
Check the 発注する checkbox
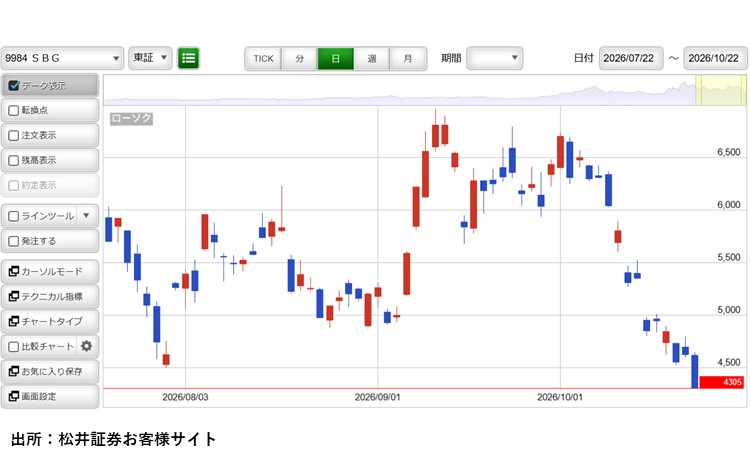point(14,241)
